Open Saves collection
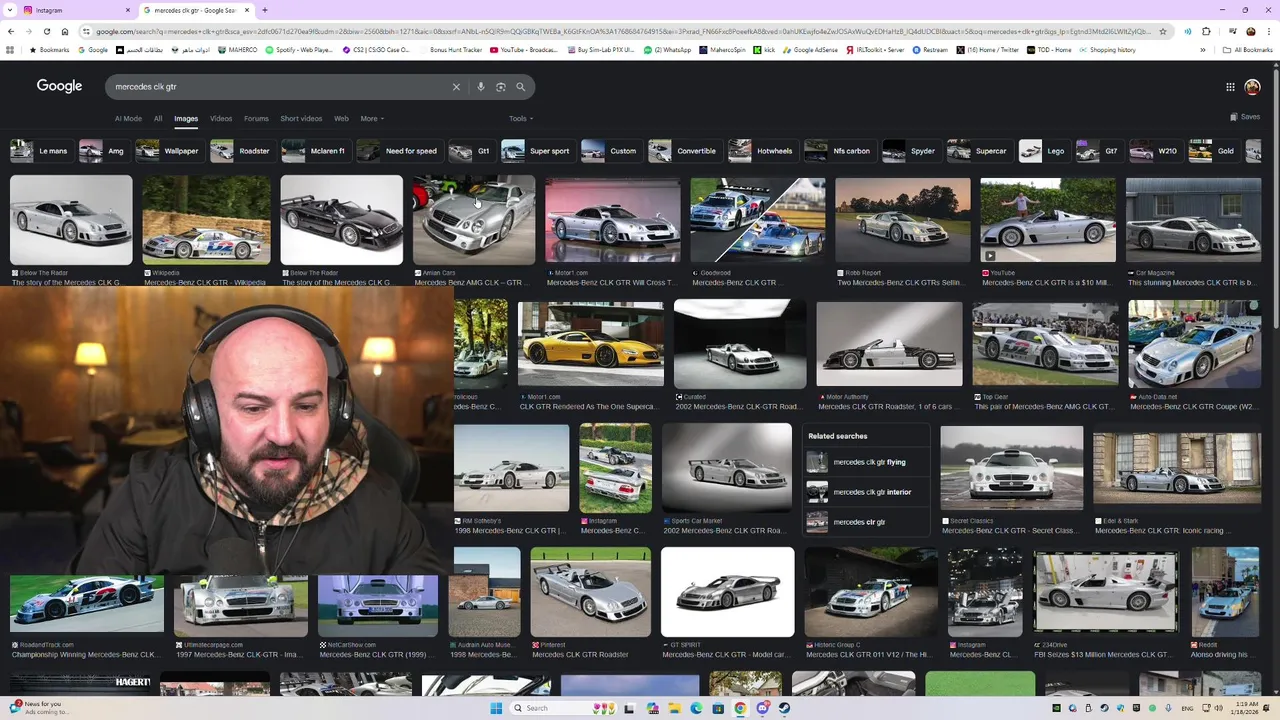Image resolution: width=1280 pixels, height=720 pixels. point(1245,117)
